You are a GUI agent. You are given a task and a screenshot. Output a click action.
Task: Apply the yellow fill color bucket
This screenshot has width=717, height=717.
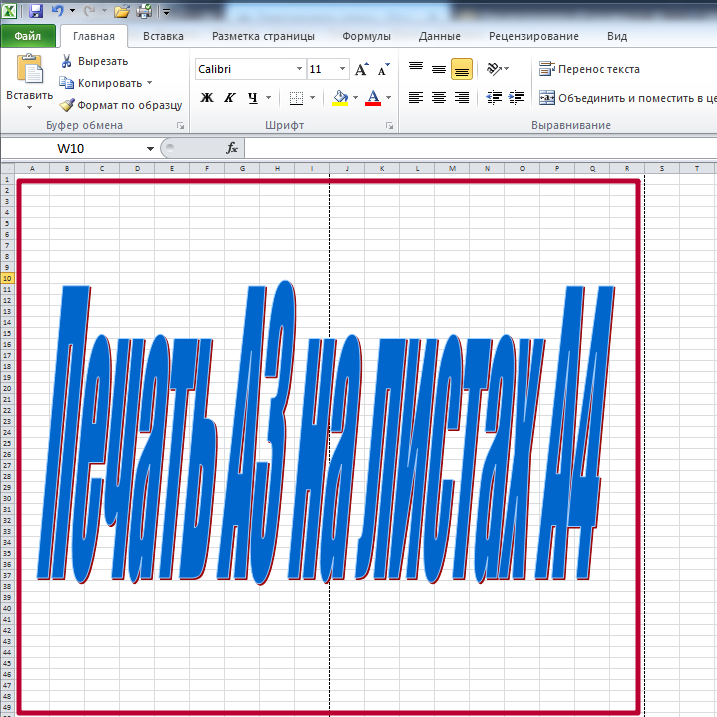pos(340,98)
